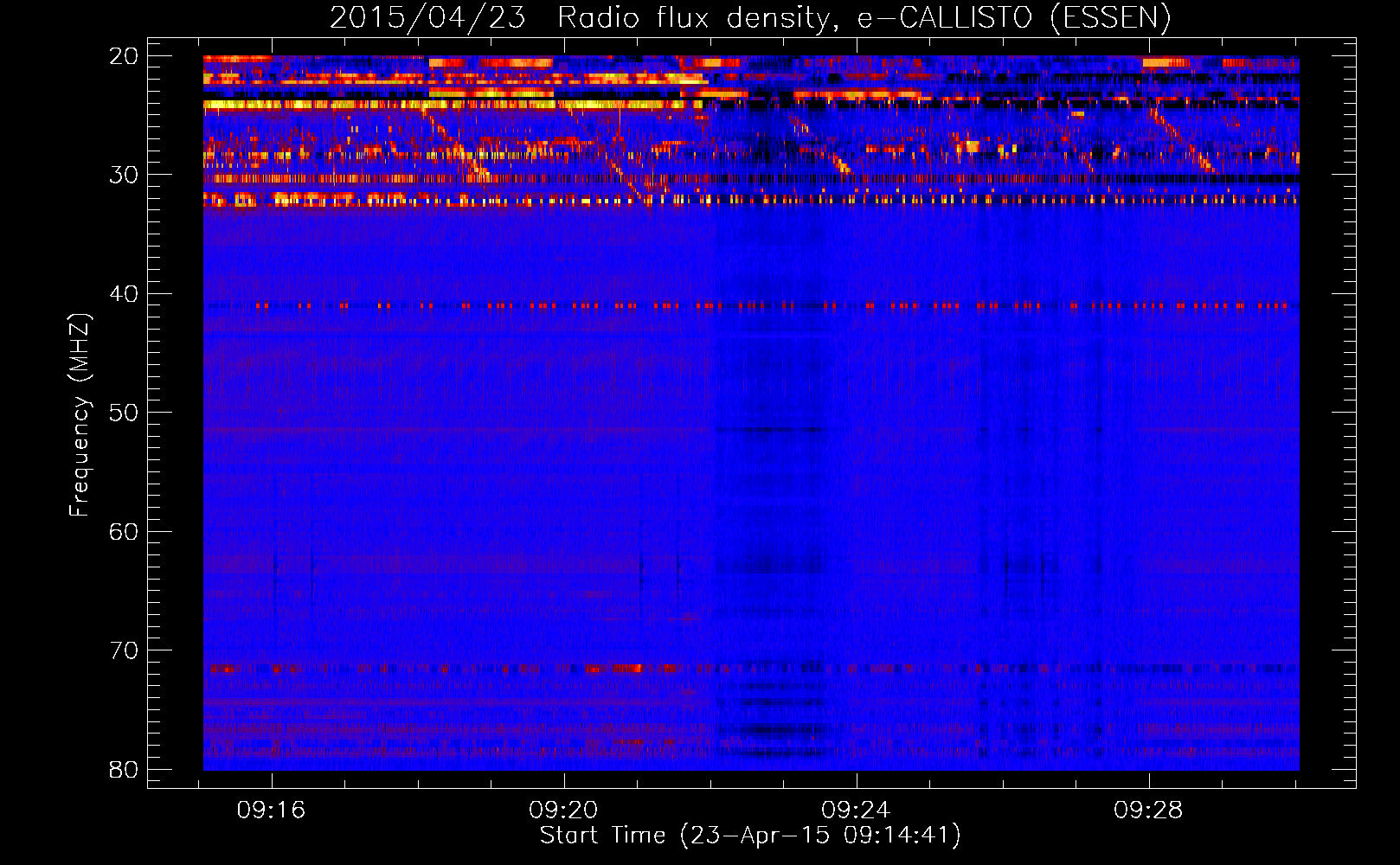The height and width of the screenshot is (865, 1400).
Task: Click the 40 frequency tick label
Action: (124, 294)
